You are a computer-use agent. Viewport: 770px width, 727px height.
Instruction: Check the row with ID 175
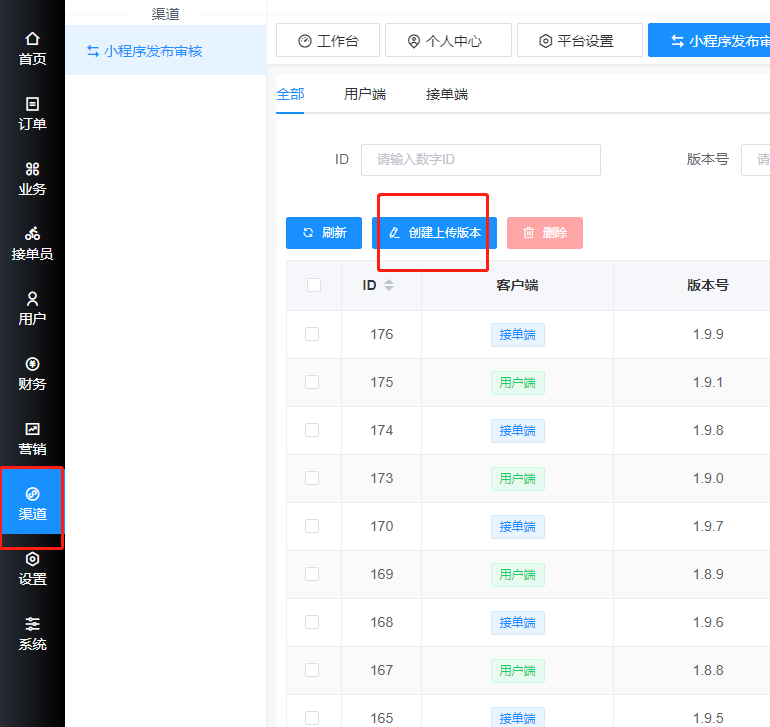tap(312, 382)
